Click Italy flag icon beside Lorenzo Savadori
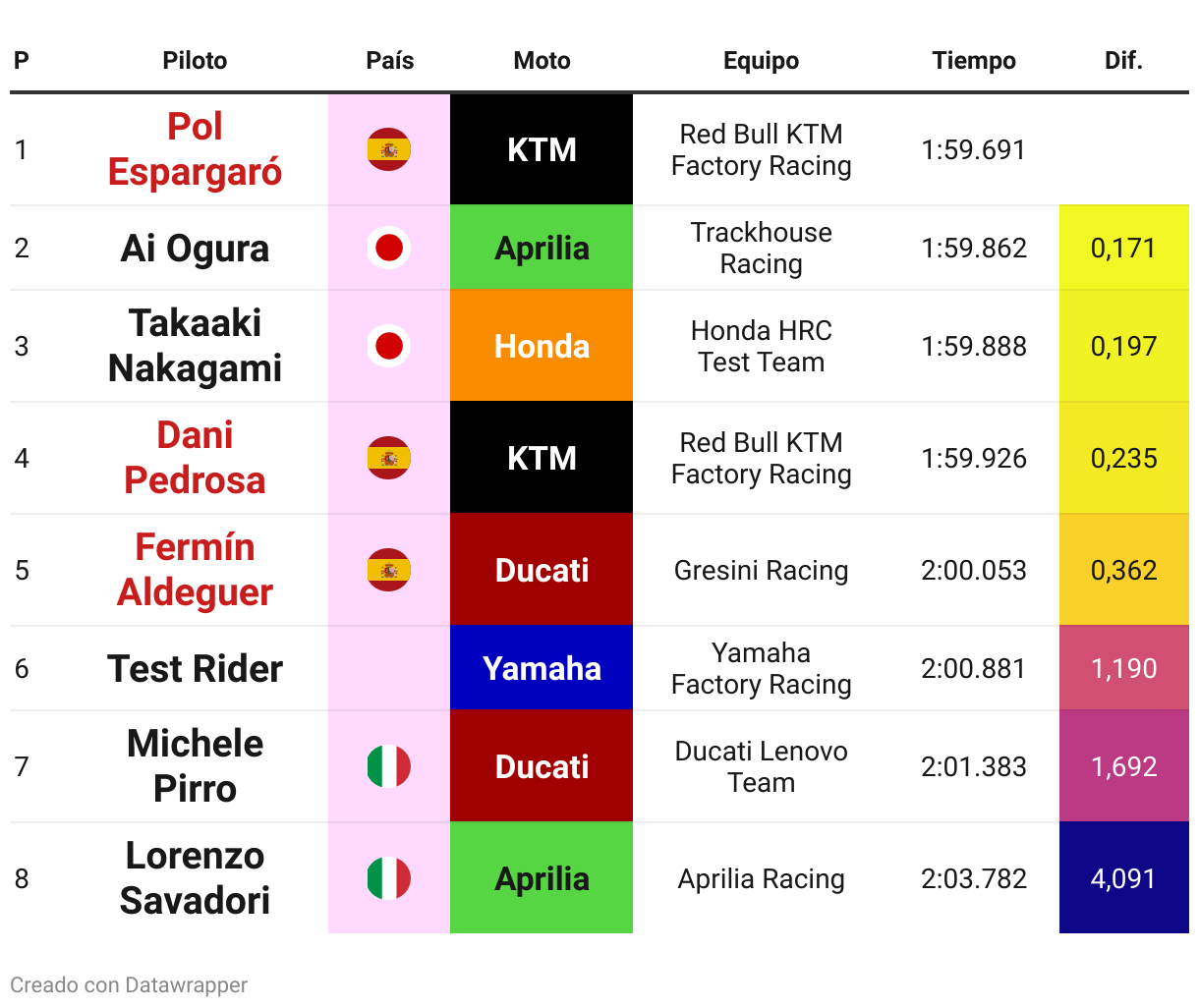 point(389,878)
